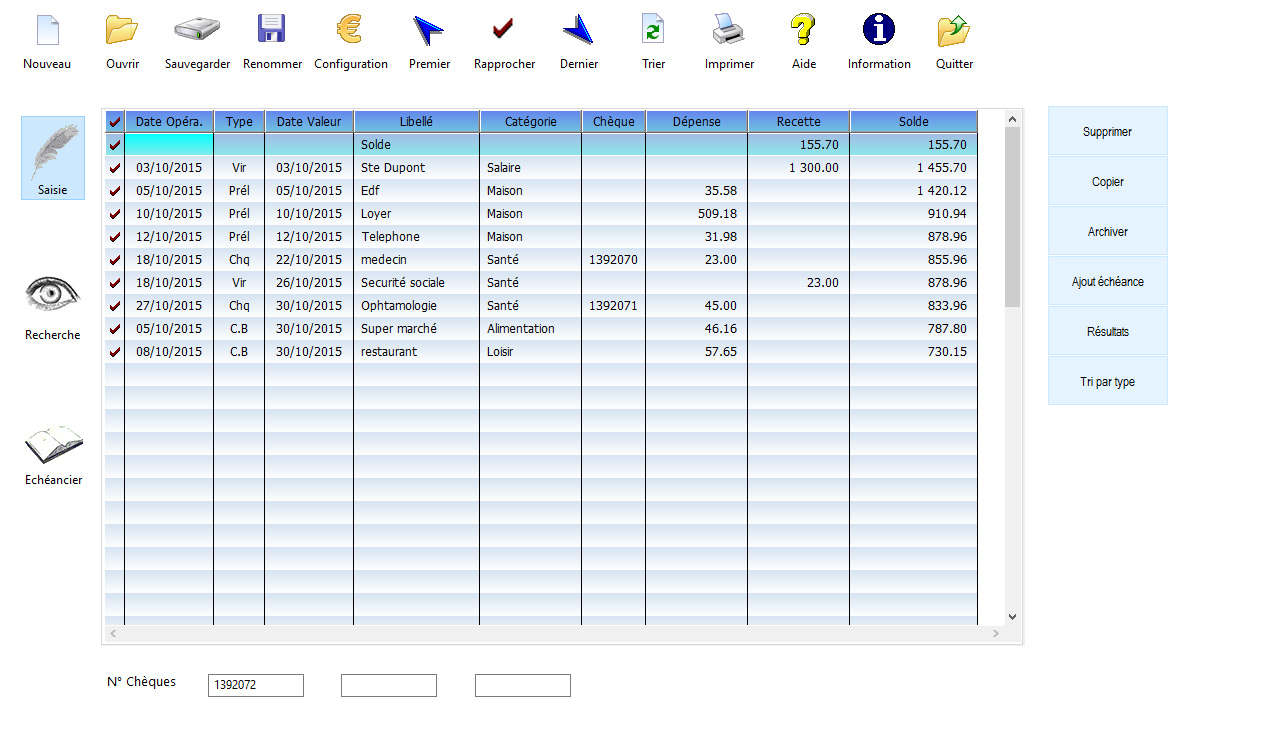Open Configuration with the euro icon
1280x730 pixels.
click(350, 30)
